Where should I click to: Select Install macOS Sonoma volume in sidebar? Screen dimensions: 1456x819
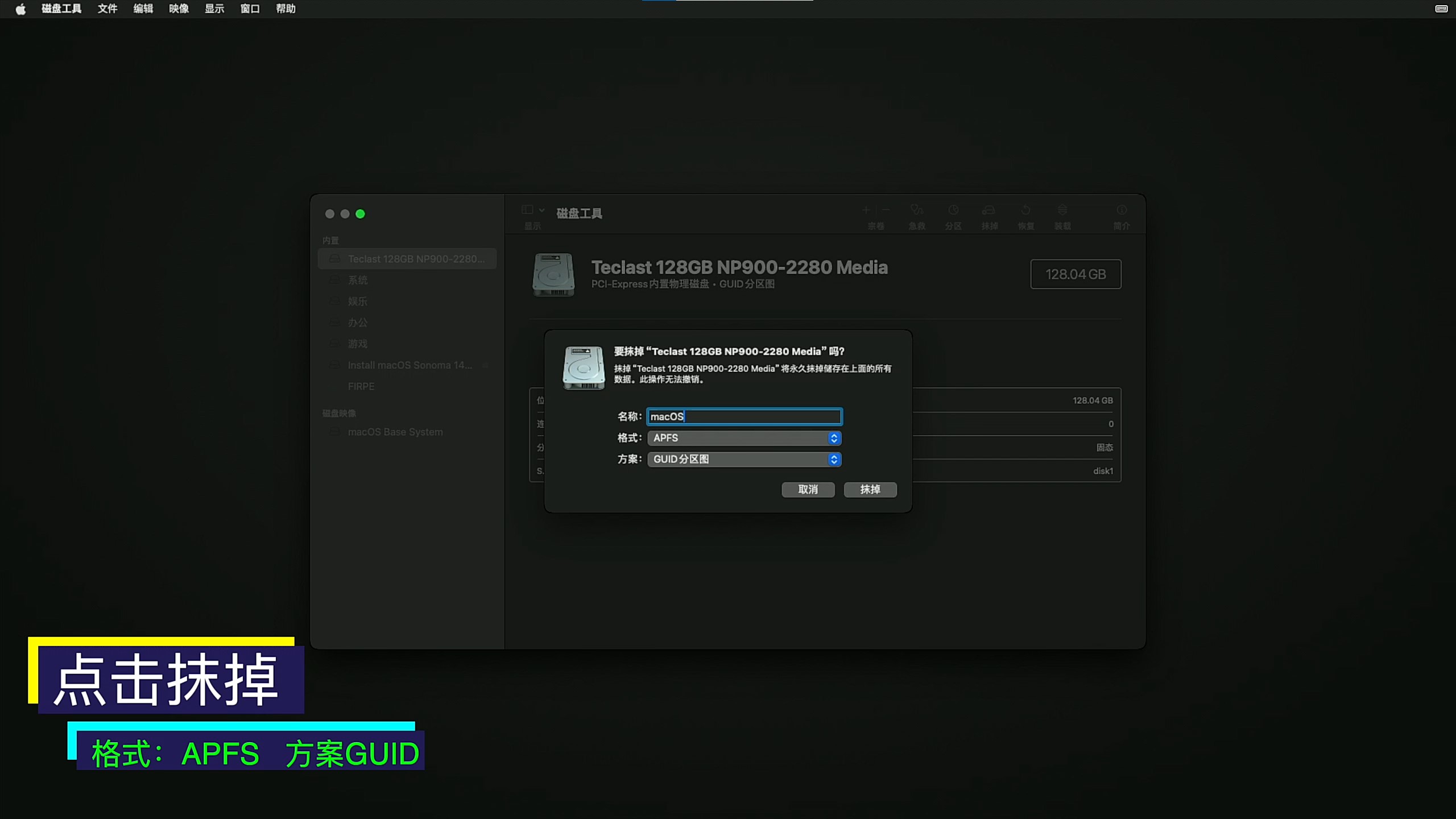tap(409, 365)
